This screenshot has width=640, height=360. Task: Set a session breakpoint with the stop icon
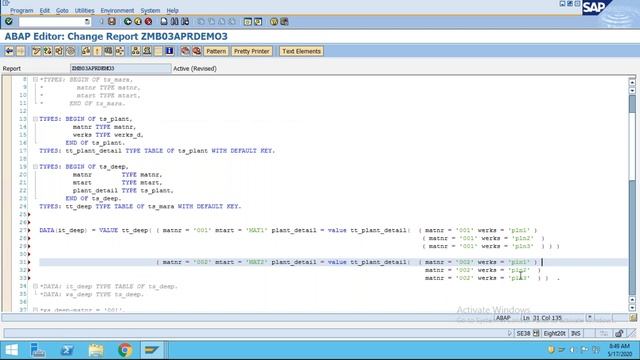(x=185, y=51)
